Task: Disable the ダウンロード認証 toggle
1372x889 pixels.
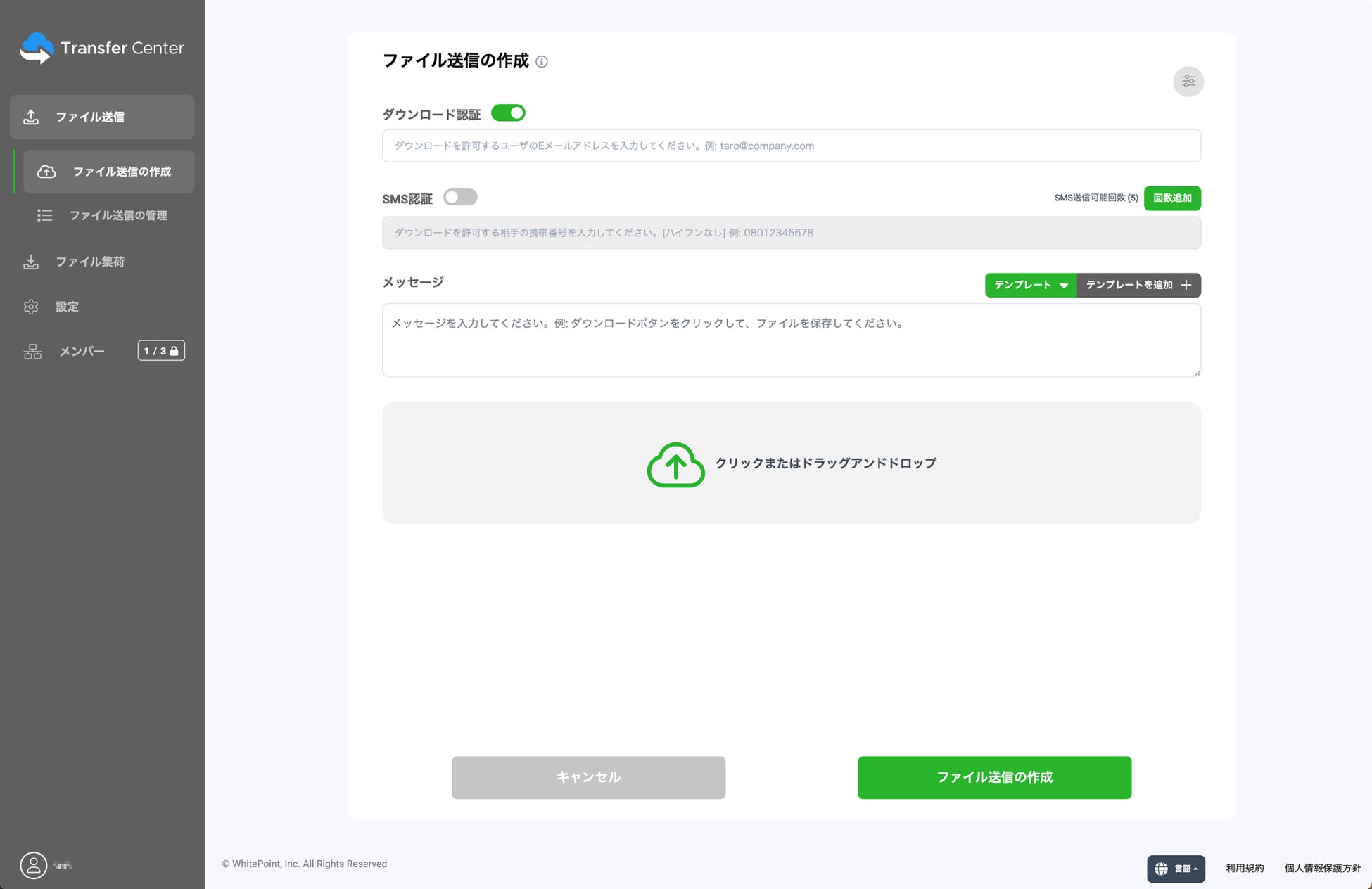Action: point(508,113)
